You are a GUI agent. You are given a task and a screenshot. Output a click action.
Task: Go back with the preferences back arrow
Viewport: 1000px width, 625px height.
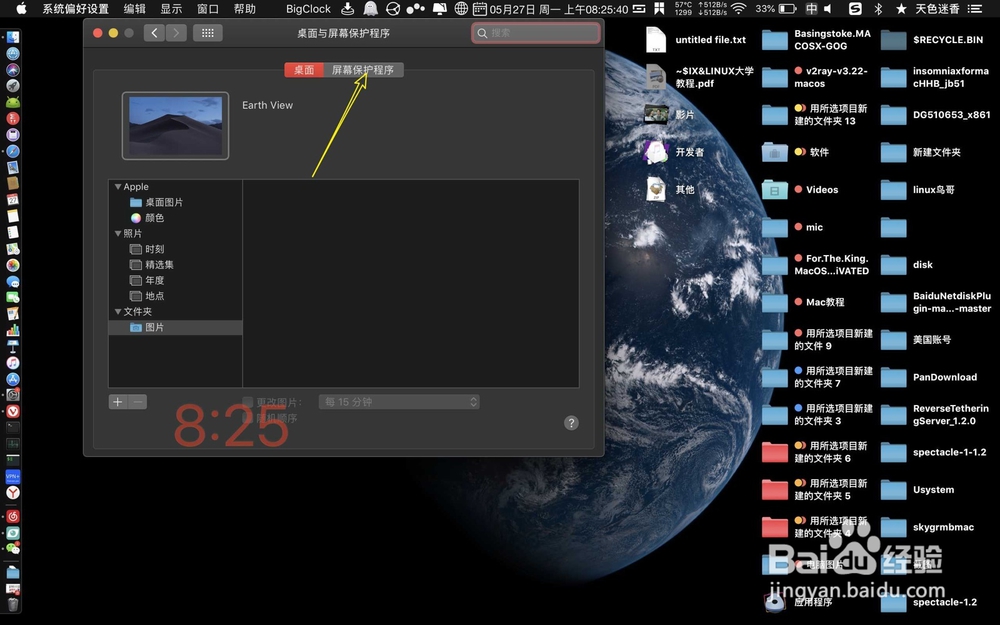coord(154,33)
